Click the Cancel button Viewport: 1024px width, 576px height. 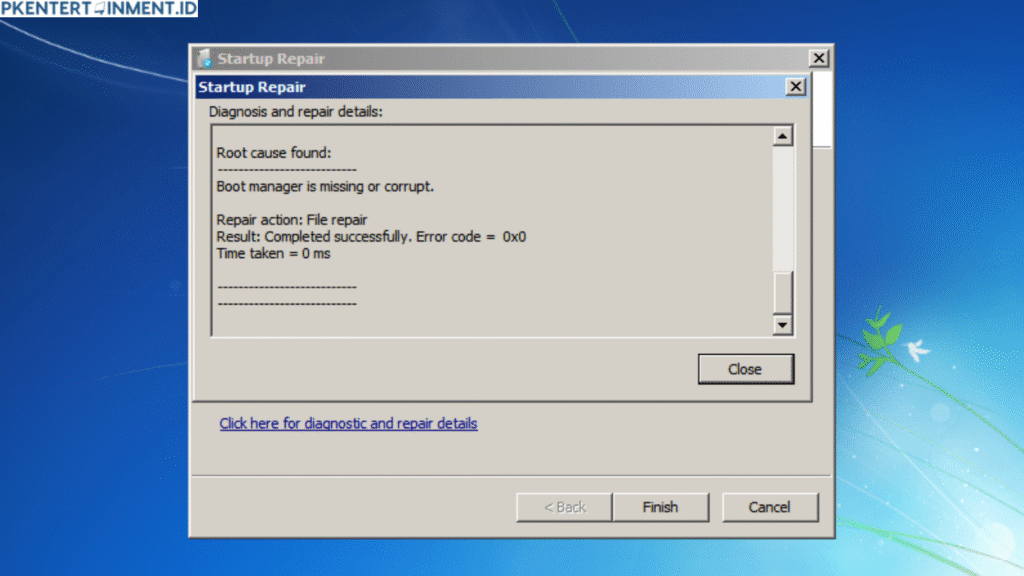pos(770,507)
